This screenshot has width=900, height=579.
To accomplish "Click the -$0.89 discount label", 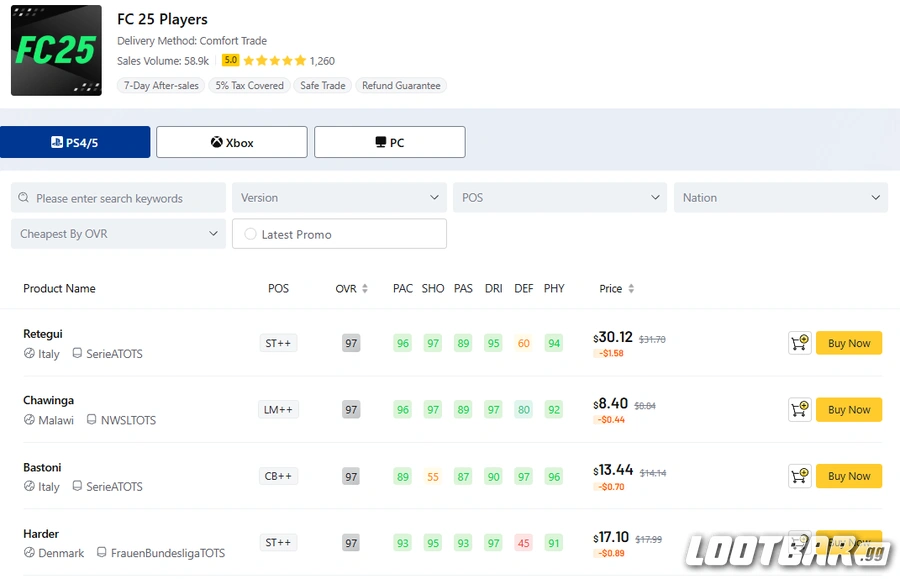I will (611, 553).
